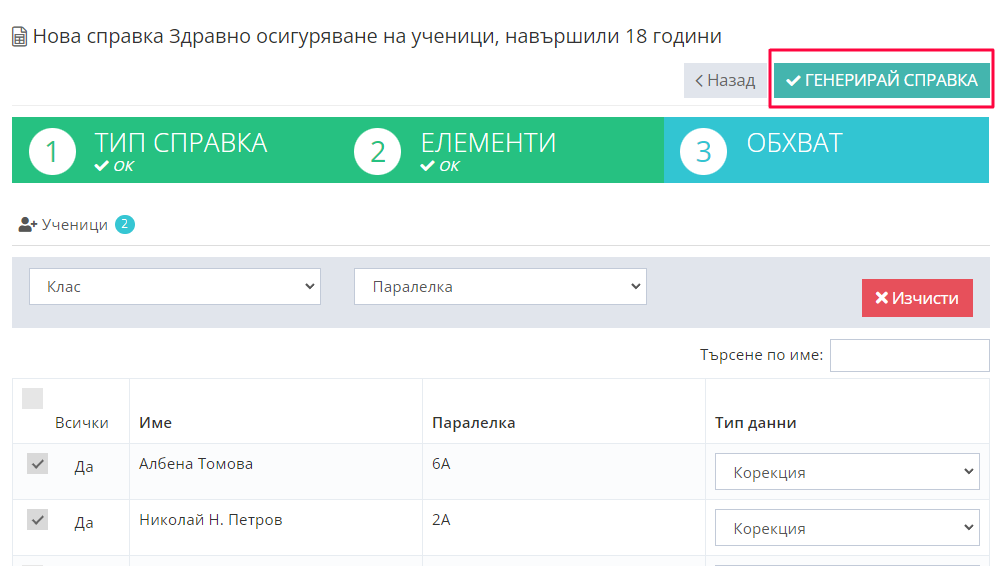
Task: Click the Търсене по име search field
Action: (909, 355)
